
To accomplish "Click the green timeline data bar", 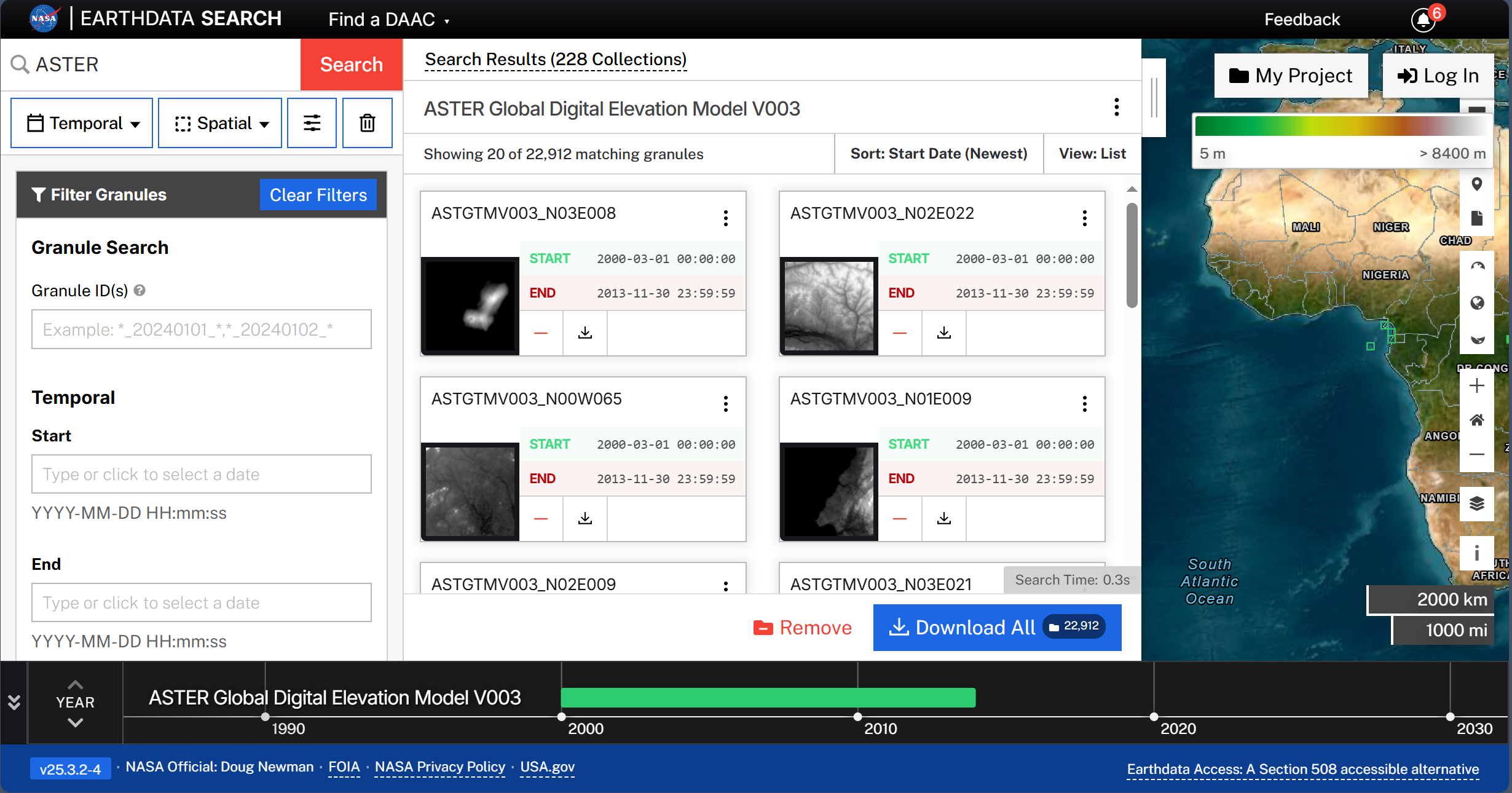I will click(768, 698).
